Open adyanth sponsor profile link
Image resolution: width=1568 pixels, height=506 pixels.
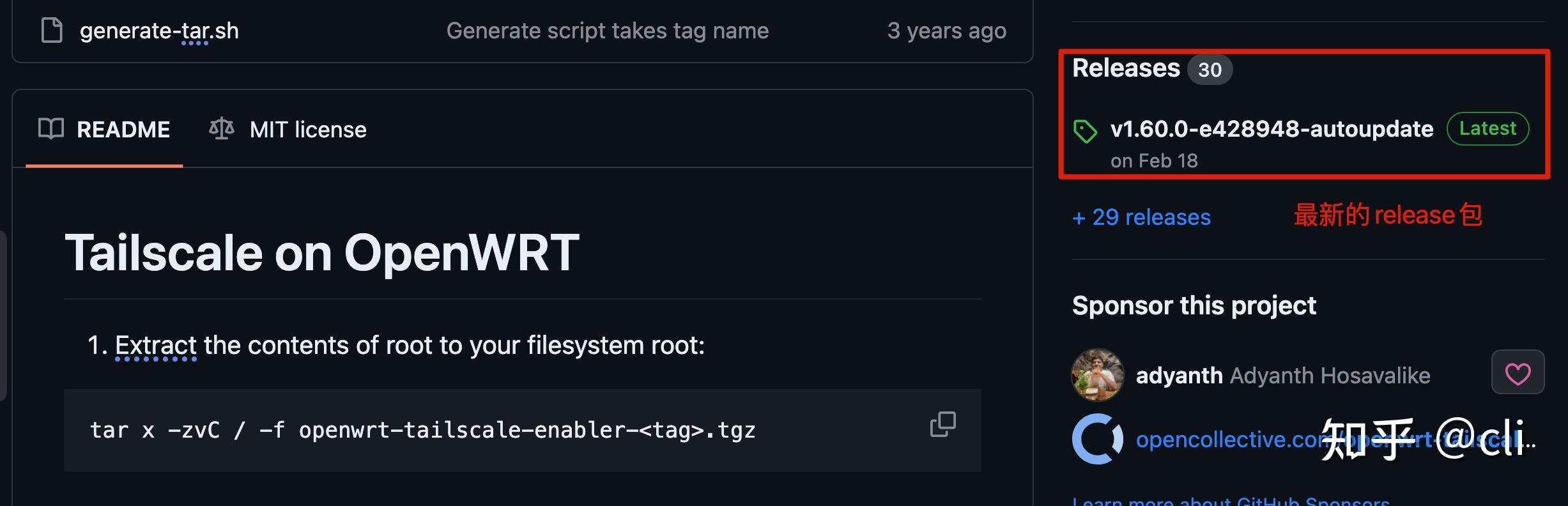(x=1179, y=376)
